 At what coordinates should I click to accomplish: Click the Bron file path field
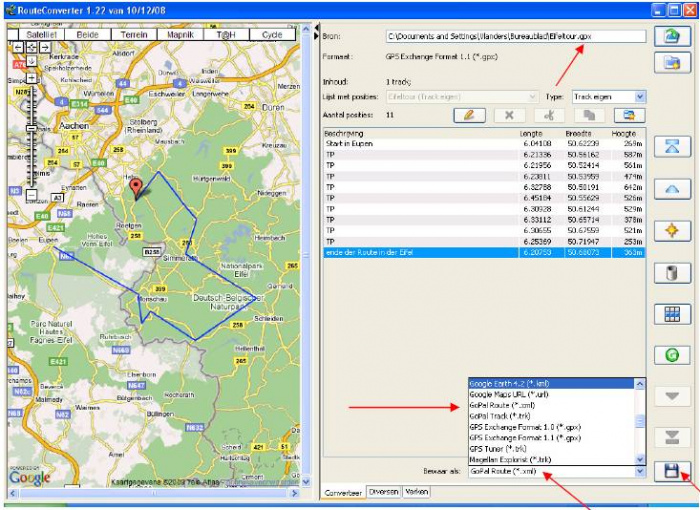516,36
